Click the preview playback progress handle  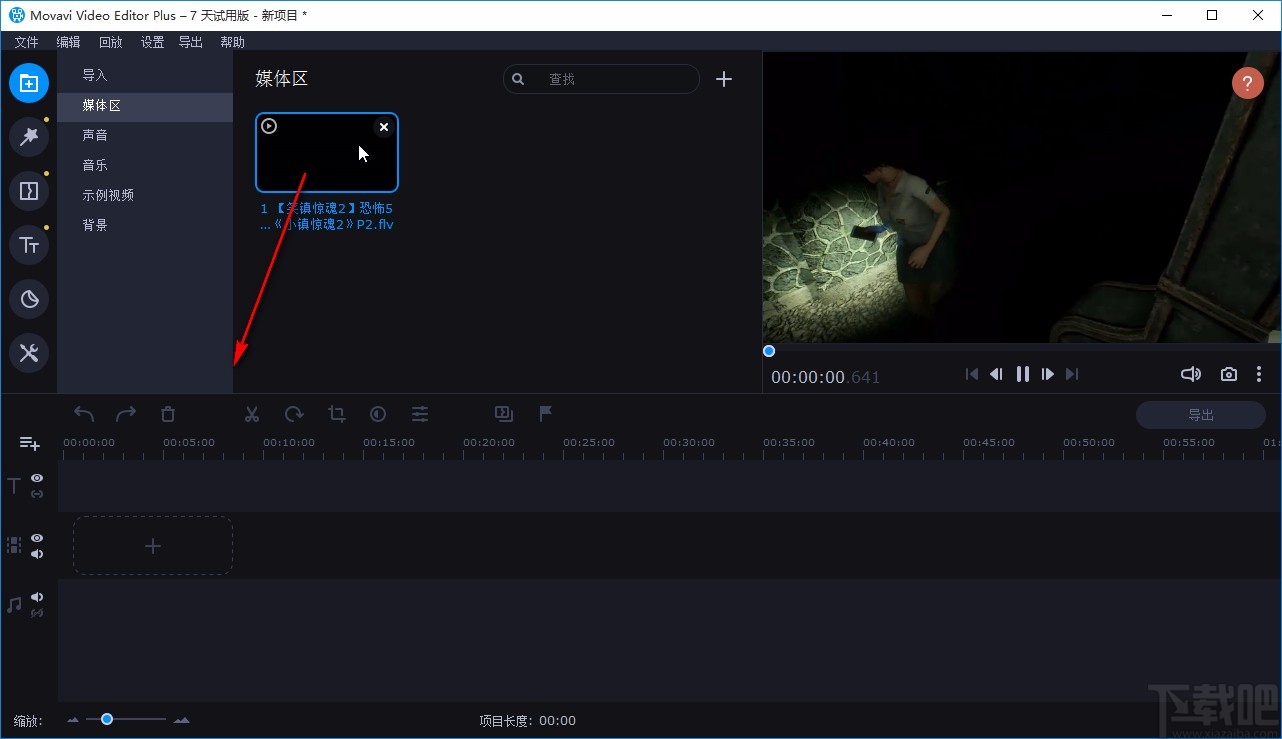click(769, 351)
